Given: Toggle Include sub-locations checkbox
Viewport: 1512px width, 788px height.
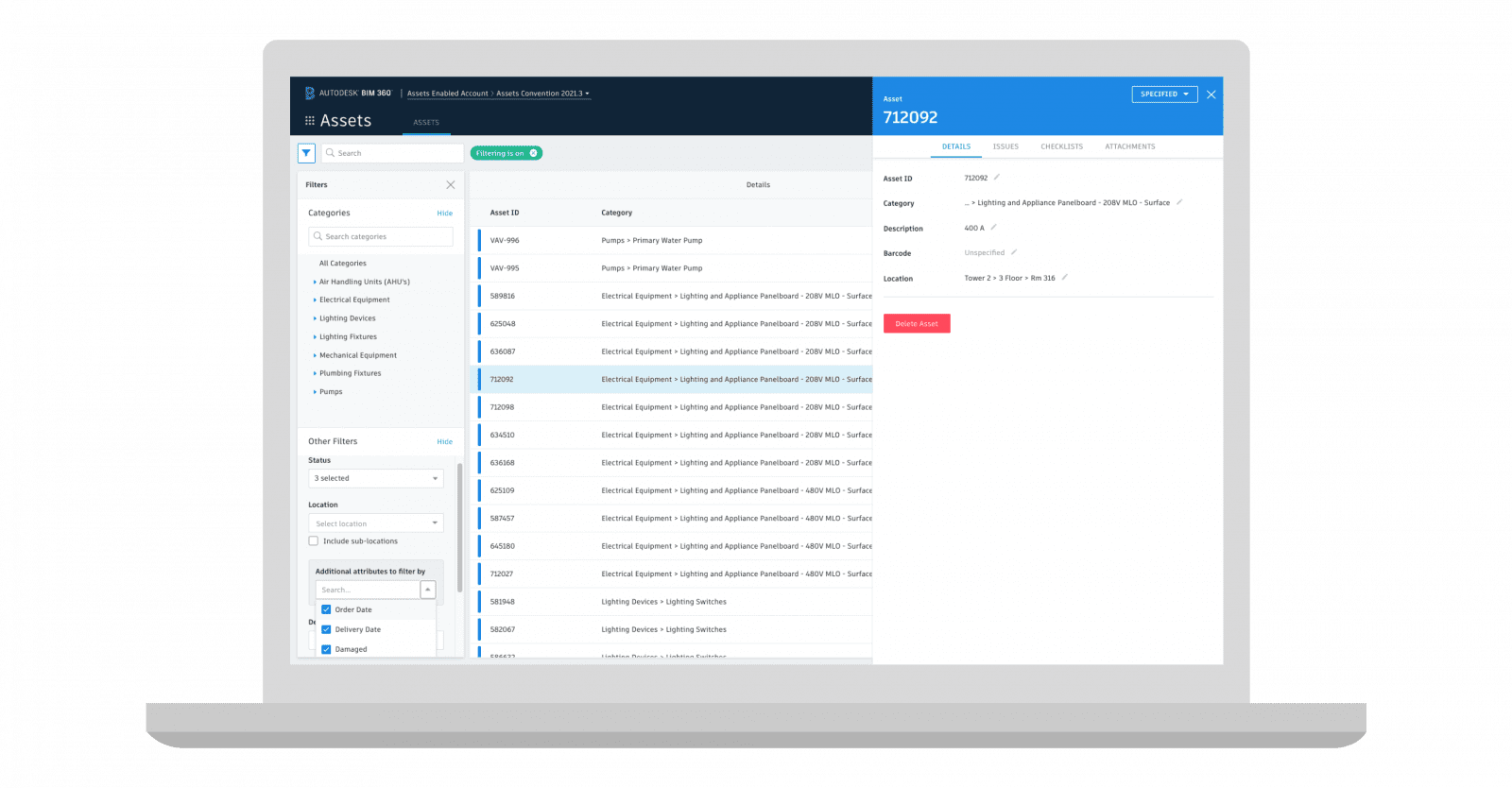Looking at the screenshot, I should pos(314,541).
